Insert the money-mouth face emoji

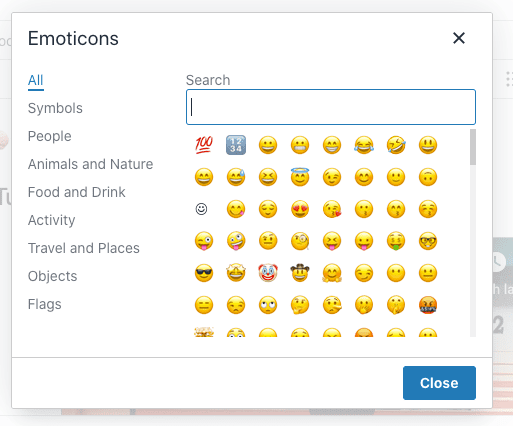396,241
